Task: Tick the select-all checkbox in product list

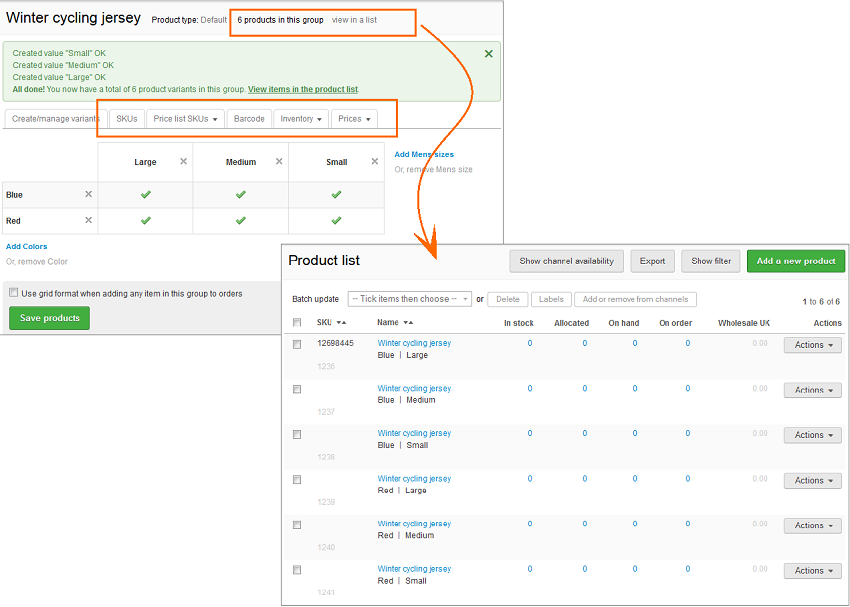Action: click(x=297, y=323)
